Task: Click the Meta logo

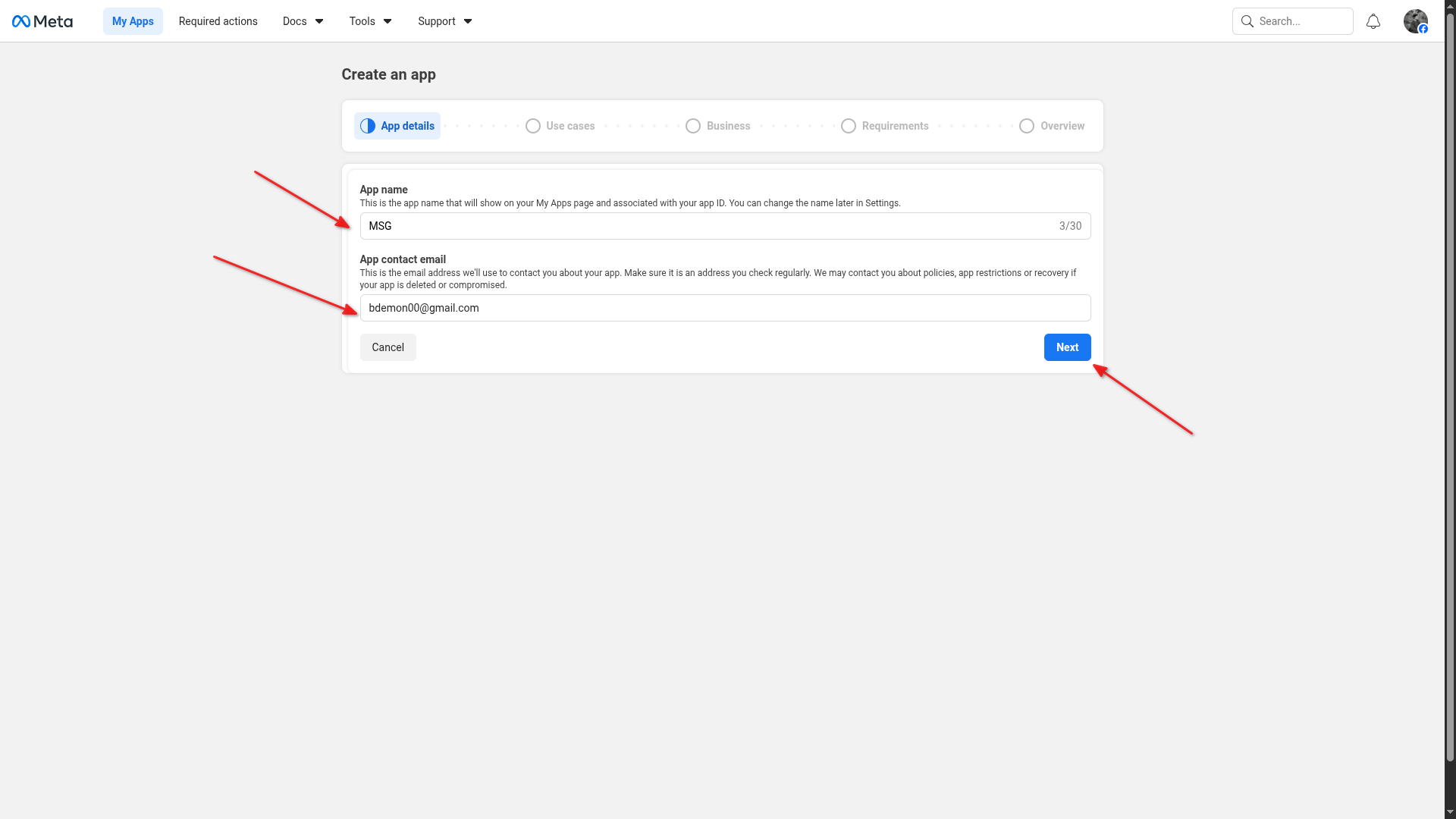Action: click(42, 21)
